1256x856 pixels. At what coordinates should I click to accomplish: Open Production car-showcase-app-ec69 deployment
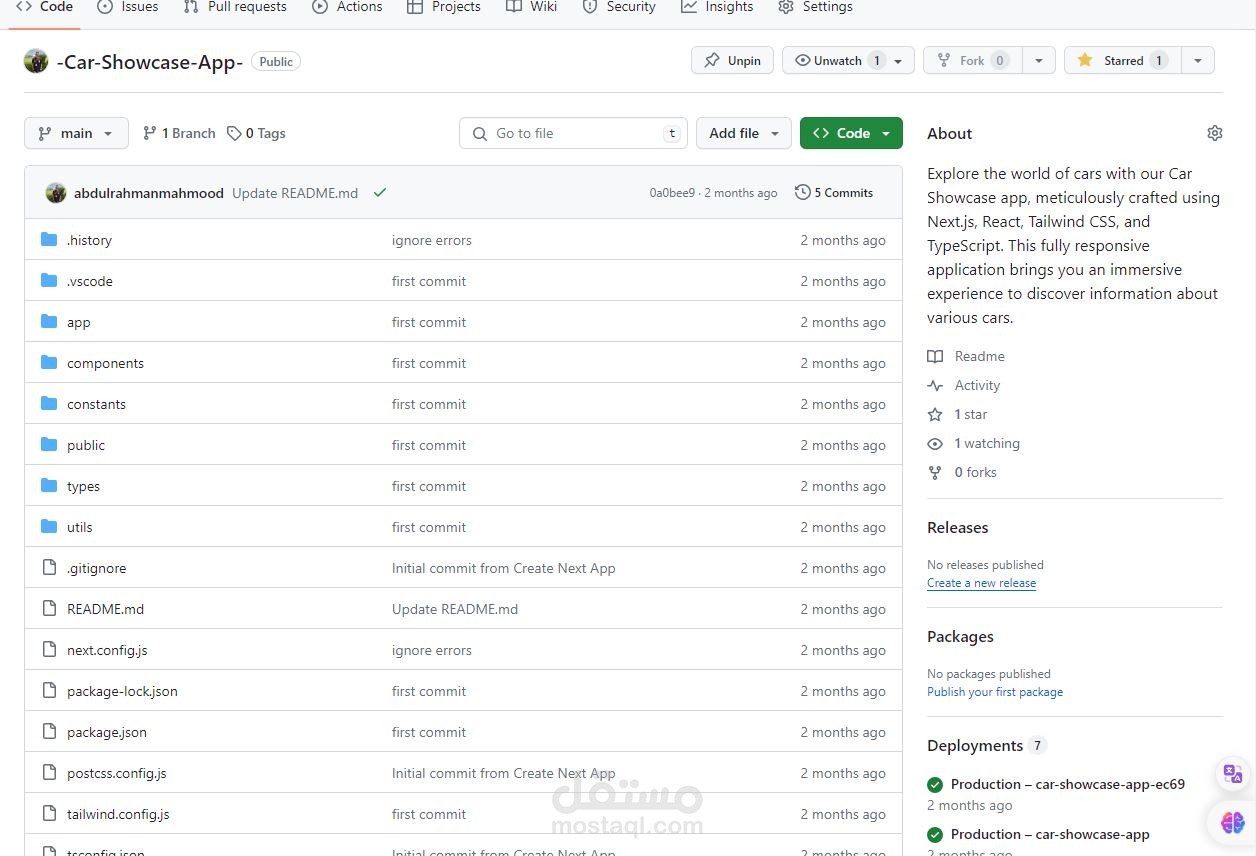coord(1068,784)
